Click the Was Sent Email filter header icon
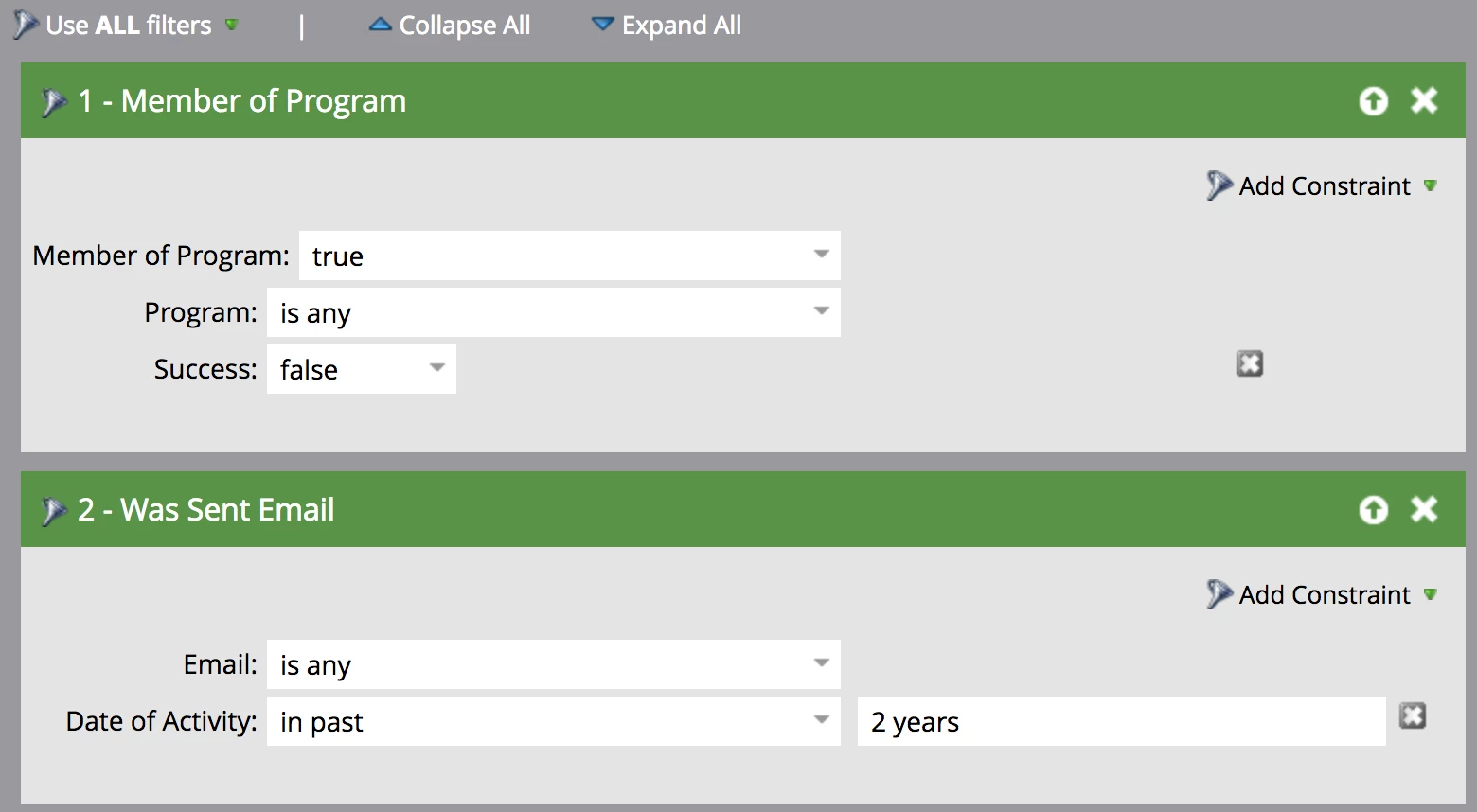 click(54, 511)
